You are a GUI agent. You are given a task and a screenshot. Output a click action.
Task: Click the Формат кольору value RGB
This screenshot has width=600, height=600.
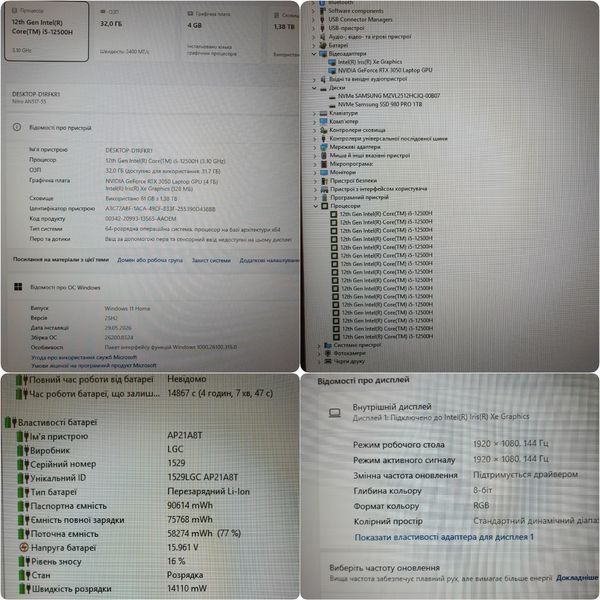point(481,505)
